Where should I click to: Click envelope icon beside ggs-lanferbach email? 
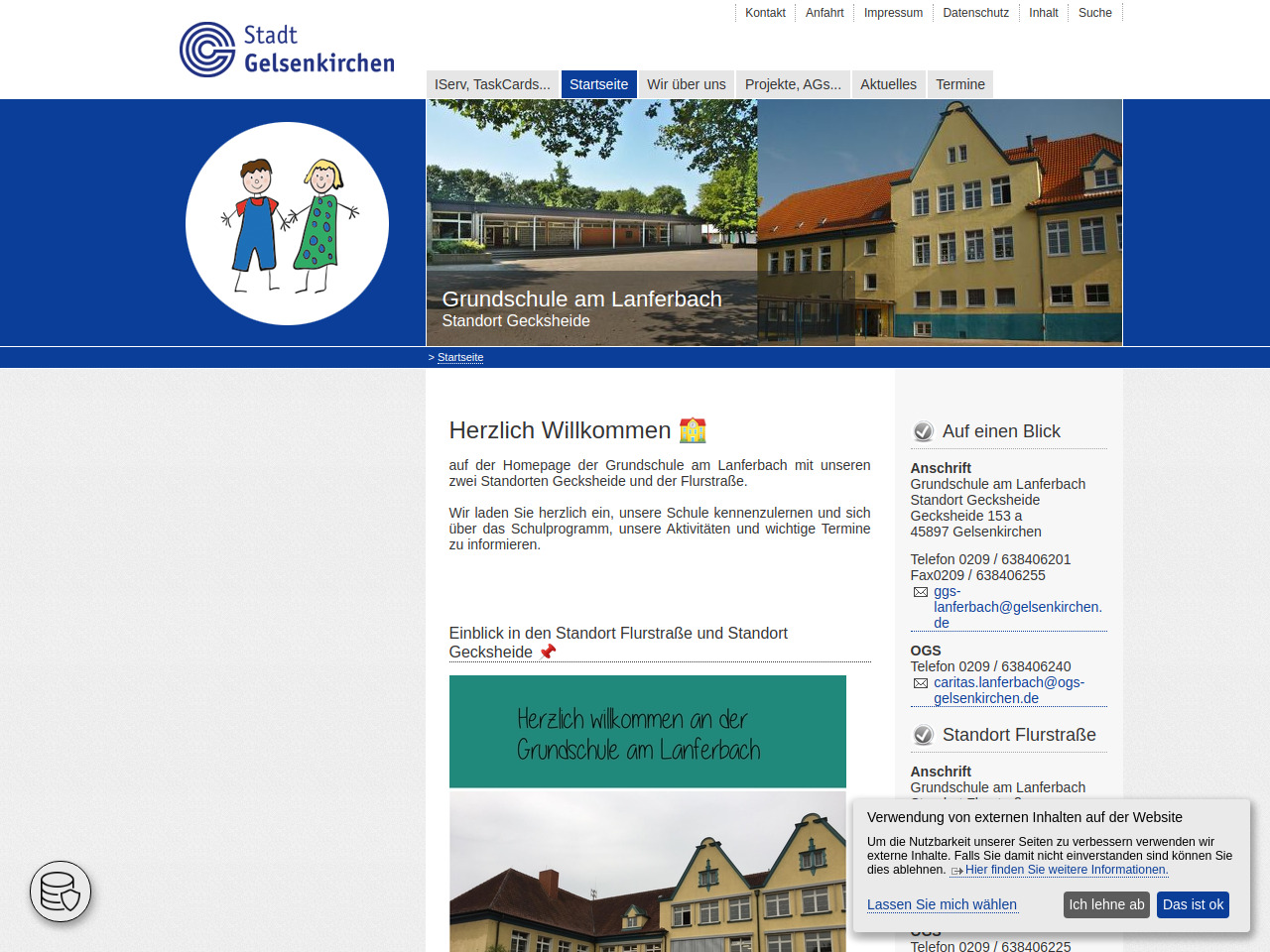920,592
